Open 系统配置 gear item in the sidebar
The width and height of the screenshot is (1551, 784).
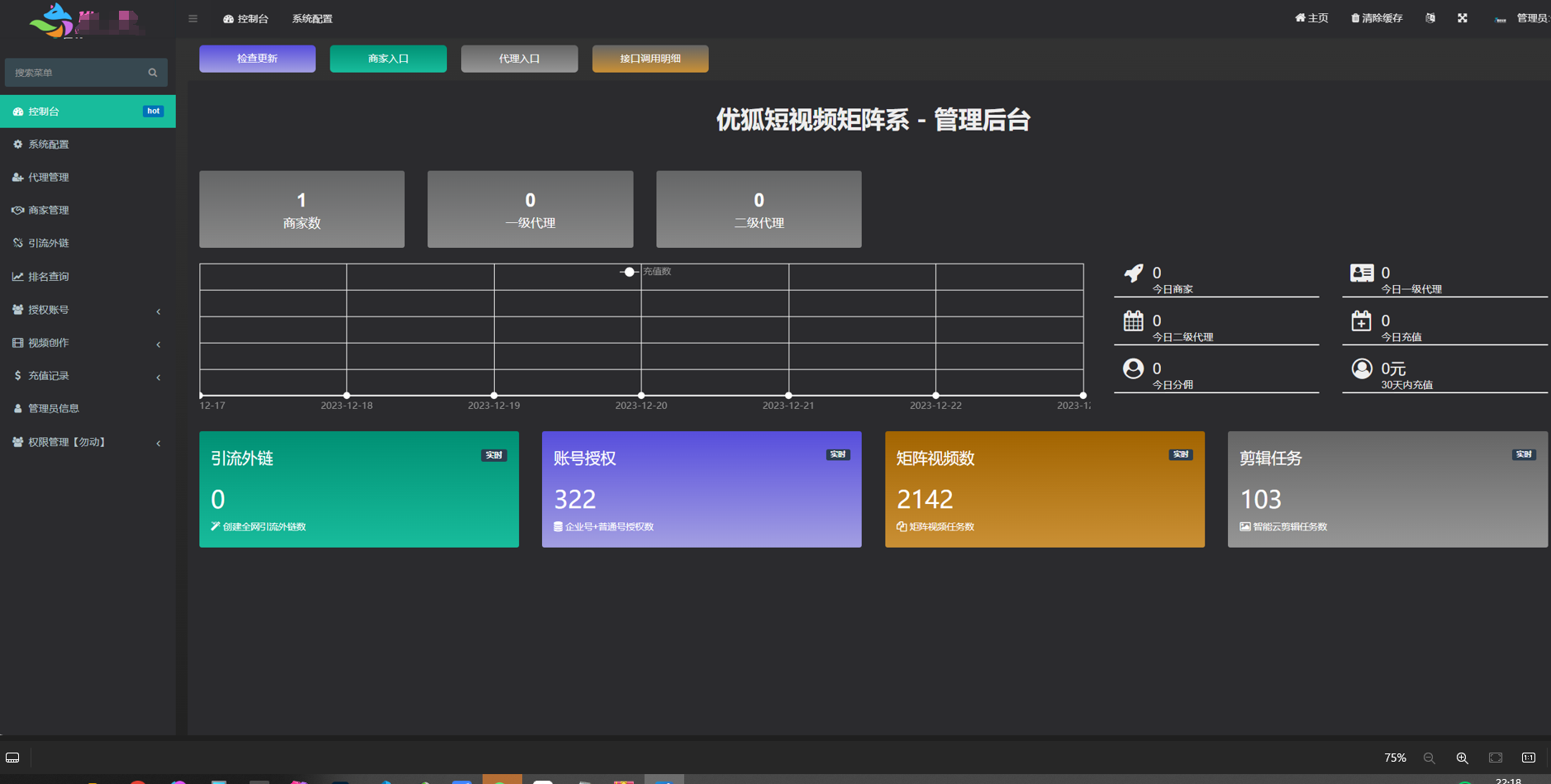88,145
